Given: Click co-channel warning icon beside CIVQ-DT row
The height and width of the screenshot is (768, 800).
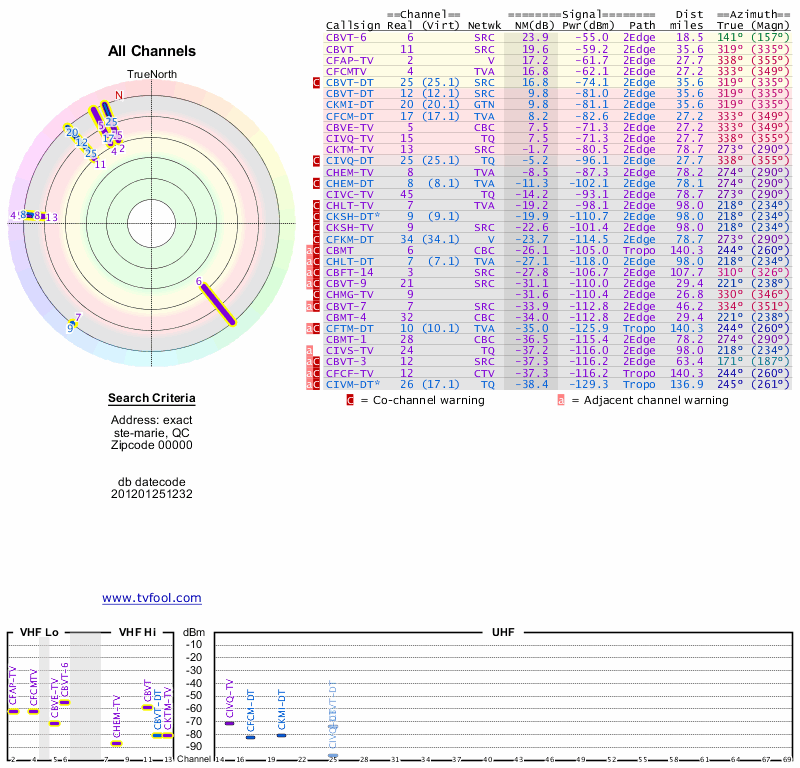Looking at the screenshot, I should [317, 160].
